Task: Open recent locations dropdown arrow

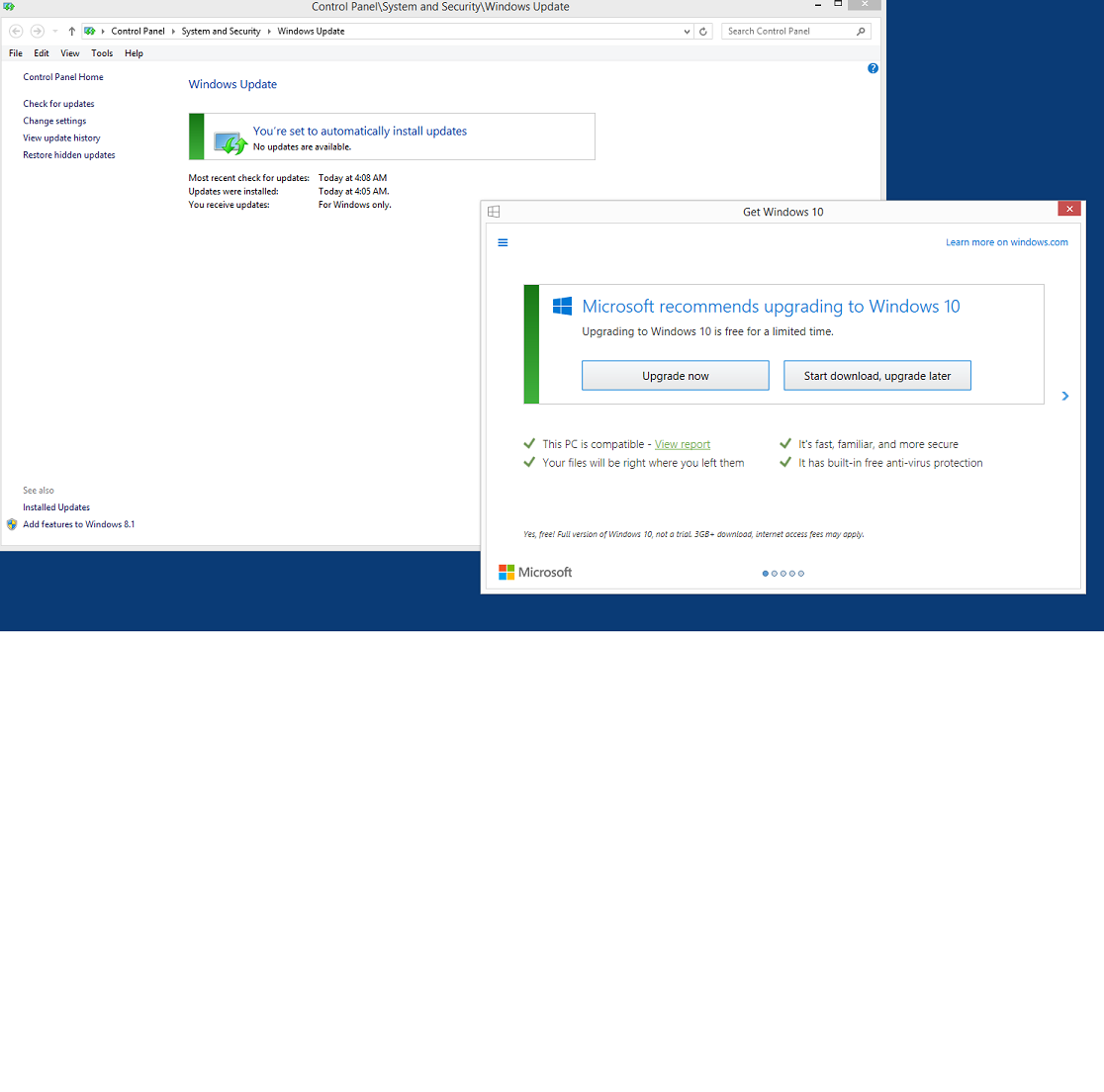Action: pos(55,31)
